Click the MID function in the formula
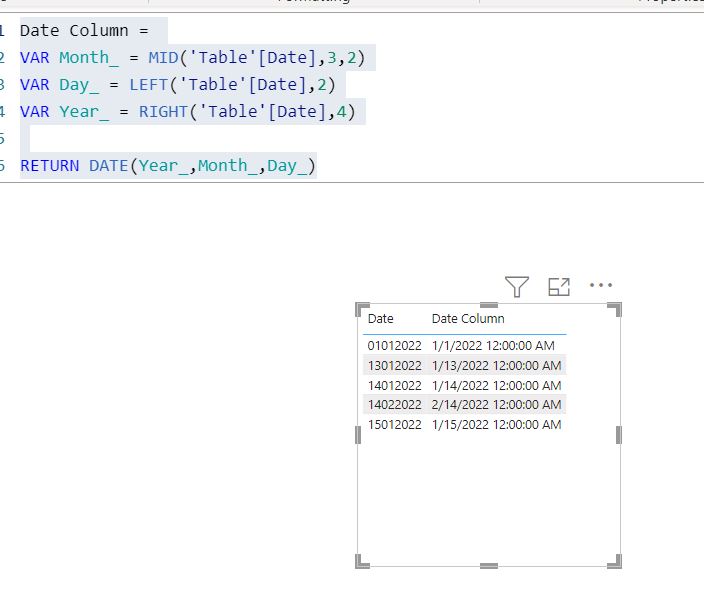 tap(163, 57)
